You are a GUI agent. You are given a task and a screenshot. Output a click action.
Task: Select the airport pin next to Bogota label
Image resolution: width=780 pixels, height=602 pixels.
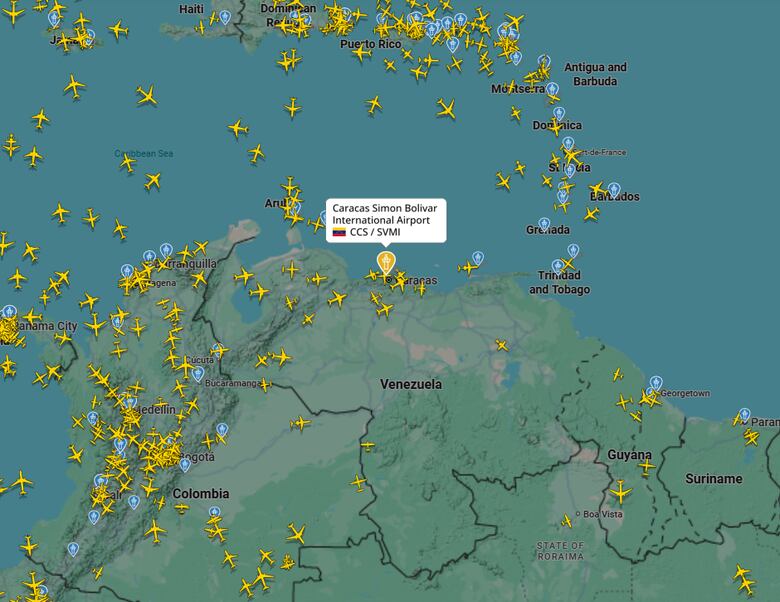pos(185,465)
